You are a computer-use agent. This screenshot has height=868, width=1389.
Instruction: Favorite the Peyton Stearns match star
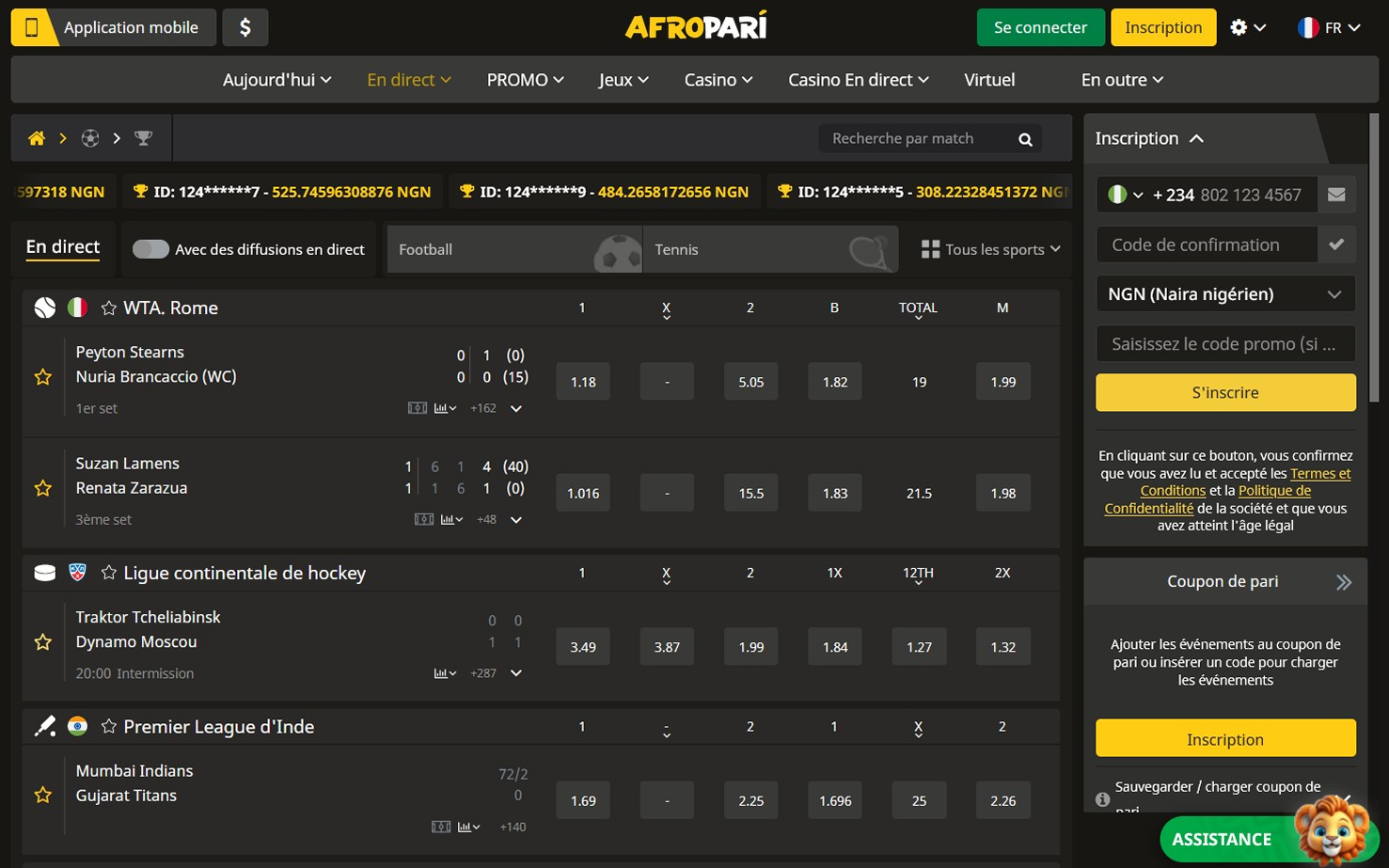point(43,377)
